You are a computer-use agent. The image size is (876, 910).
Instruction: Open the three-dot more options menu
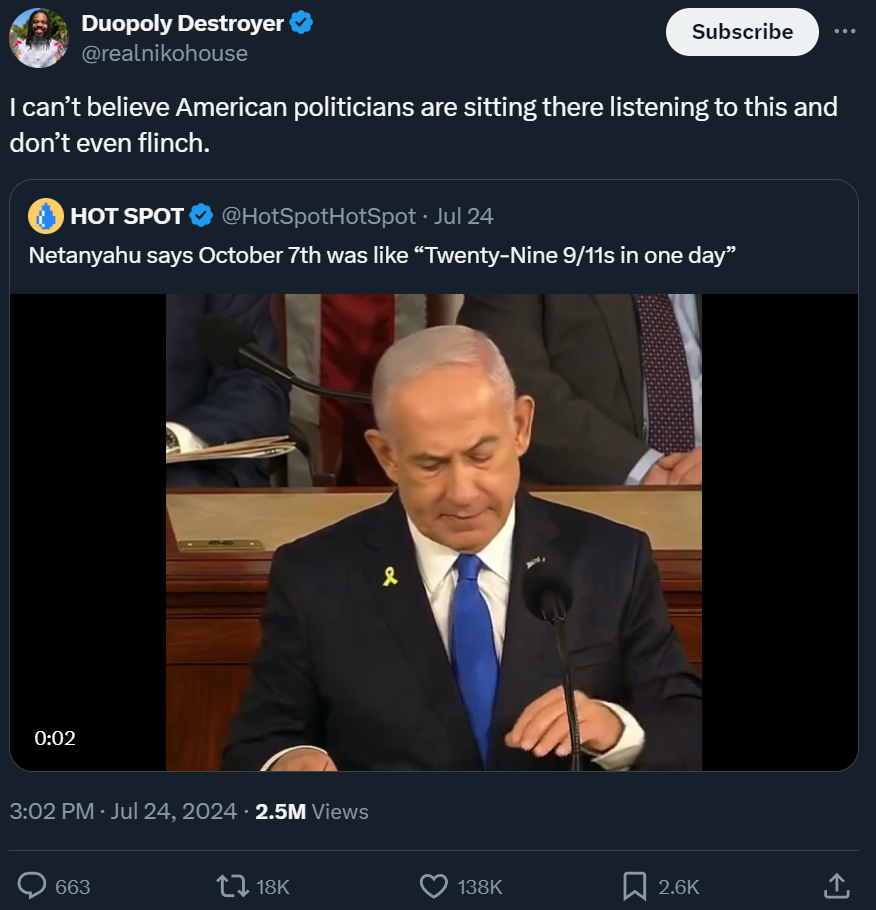coord(845,31)
